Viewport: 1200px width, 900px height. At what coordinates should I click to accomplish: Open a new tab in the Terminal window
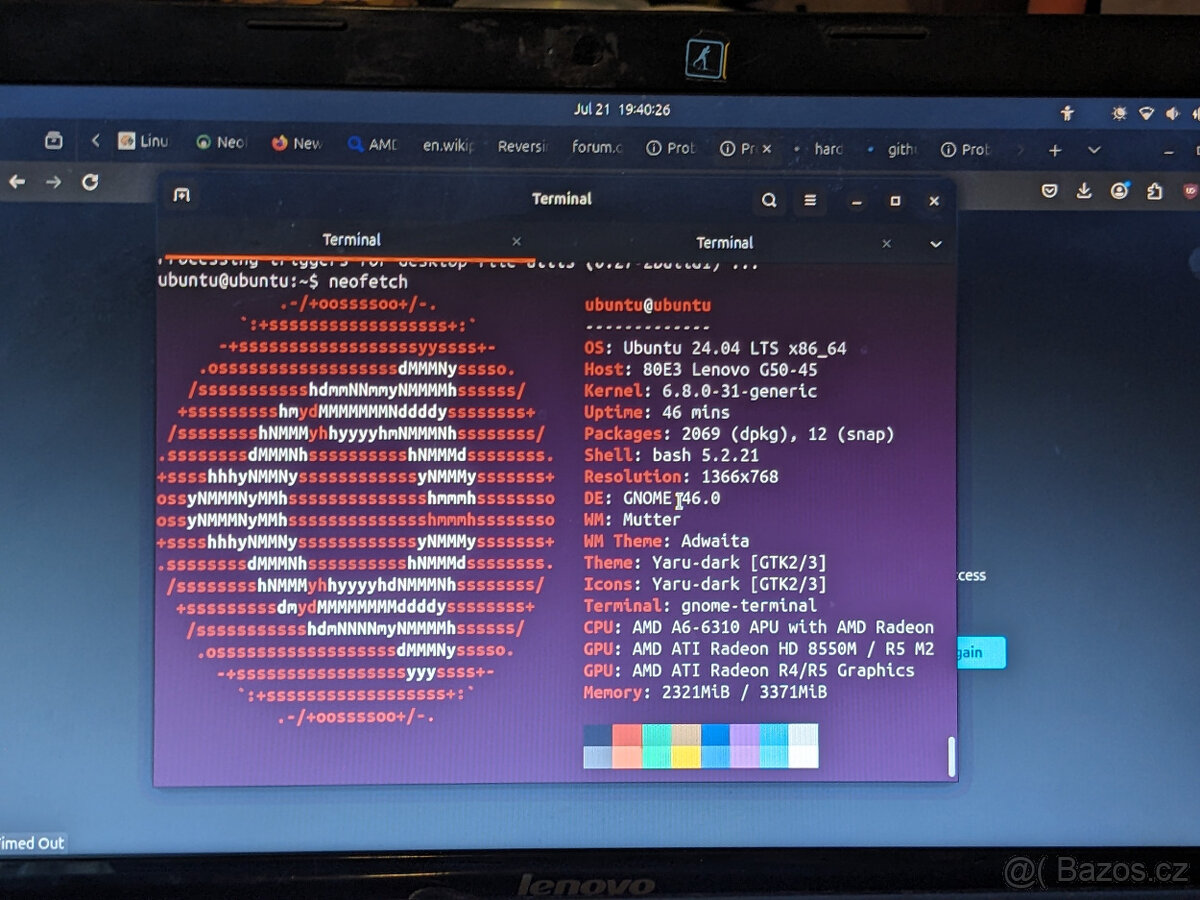point(181,195)
